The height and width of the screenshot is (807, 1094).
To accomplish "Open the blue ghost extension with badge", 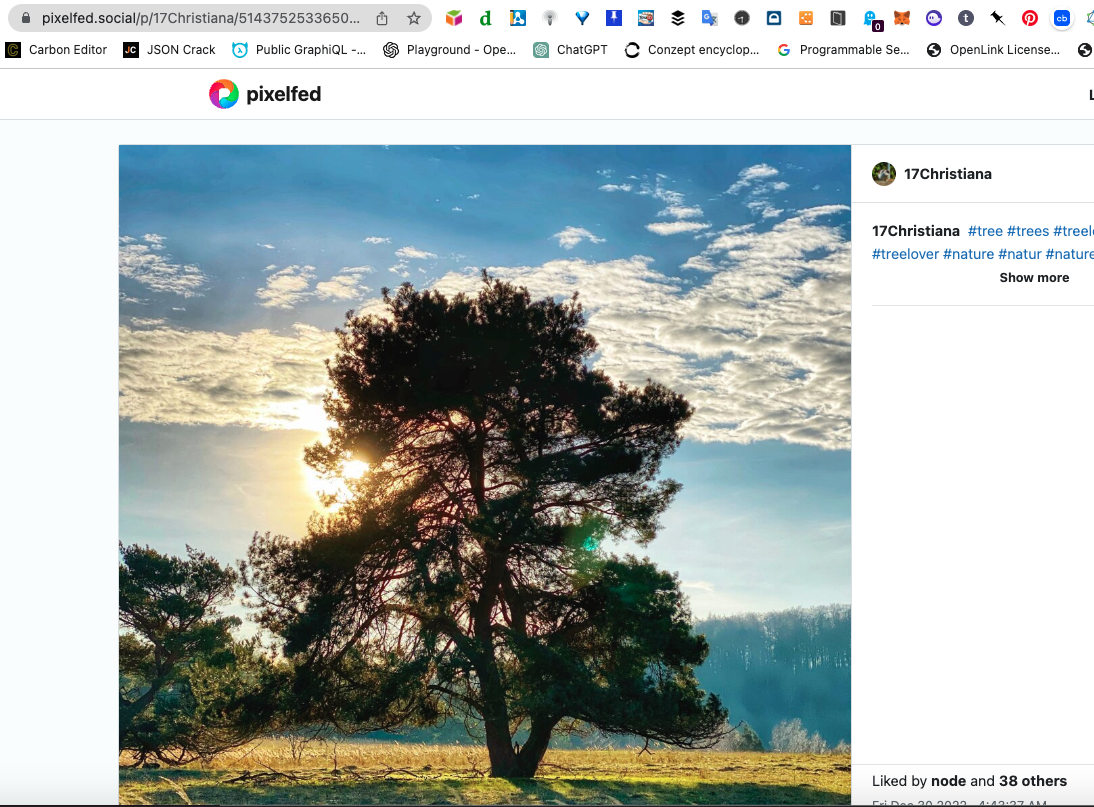I will pyautogui.click(x=871, y=20).
